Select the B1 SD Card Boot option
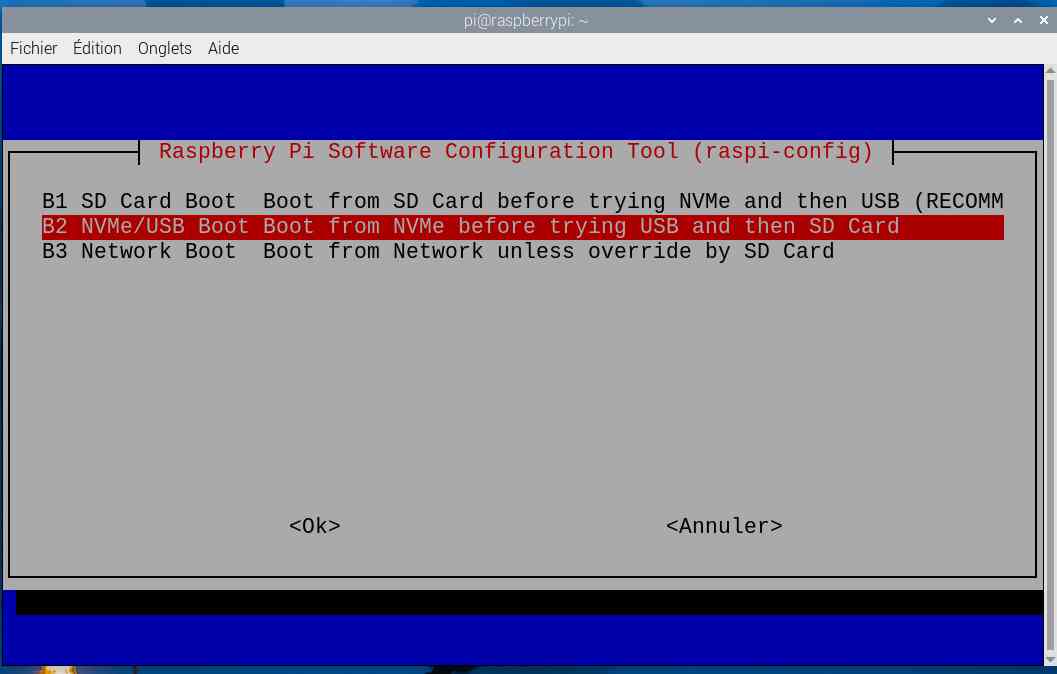 [522, 201]
